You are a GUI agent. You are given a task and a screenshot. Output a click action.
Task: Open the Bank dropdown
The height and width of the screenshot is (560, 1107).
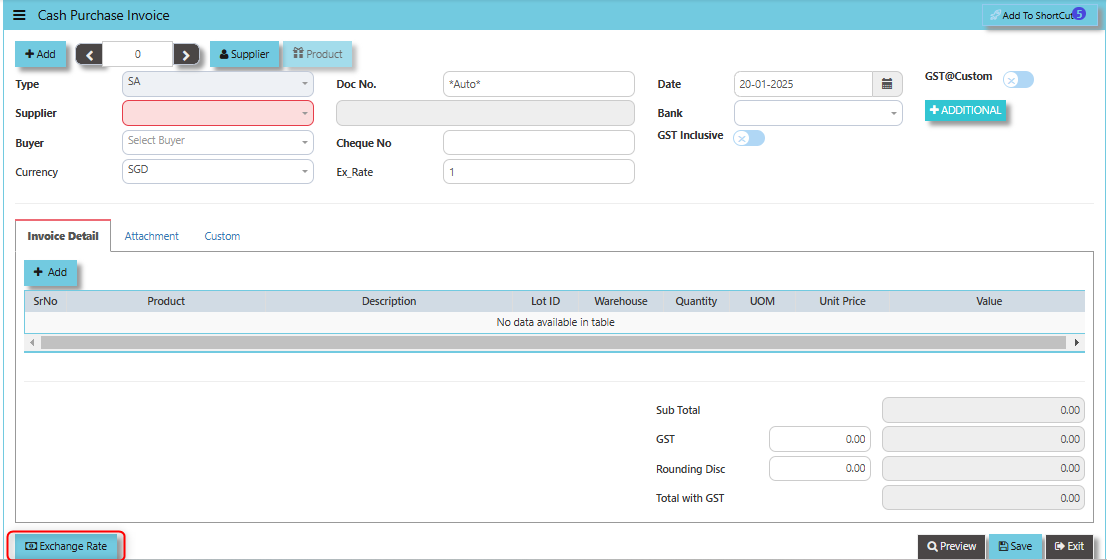(x=818, y=113)
